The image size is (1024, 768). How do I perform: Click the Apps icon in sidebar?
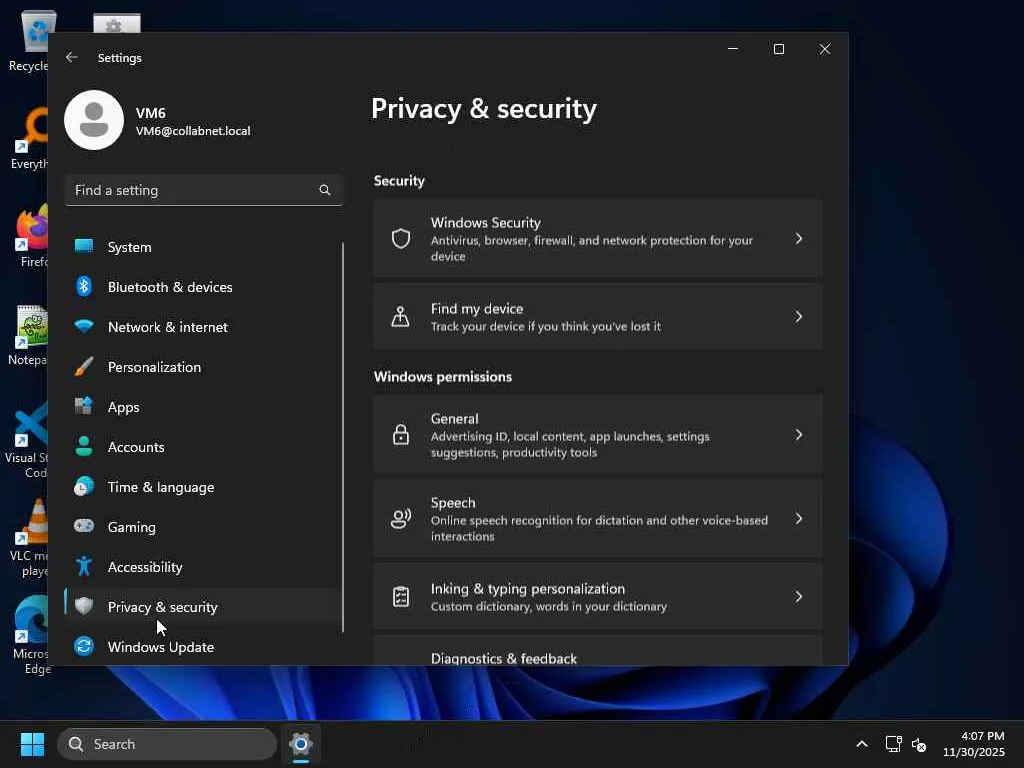[x=84, y=406]
